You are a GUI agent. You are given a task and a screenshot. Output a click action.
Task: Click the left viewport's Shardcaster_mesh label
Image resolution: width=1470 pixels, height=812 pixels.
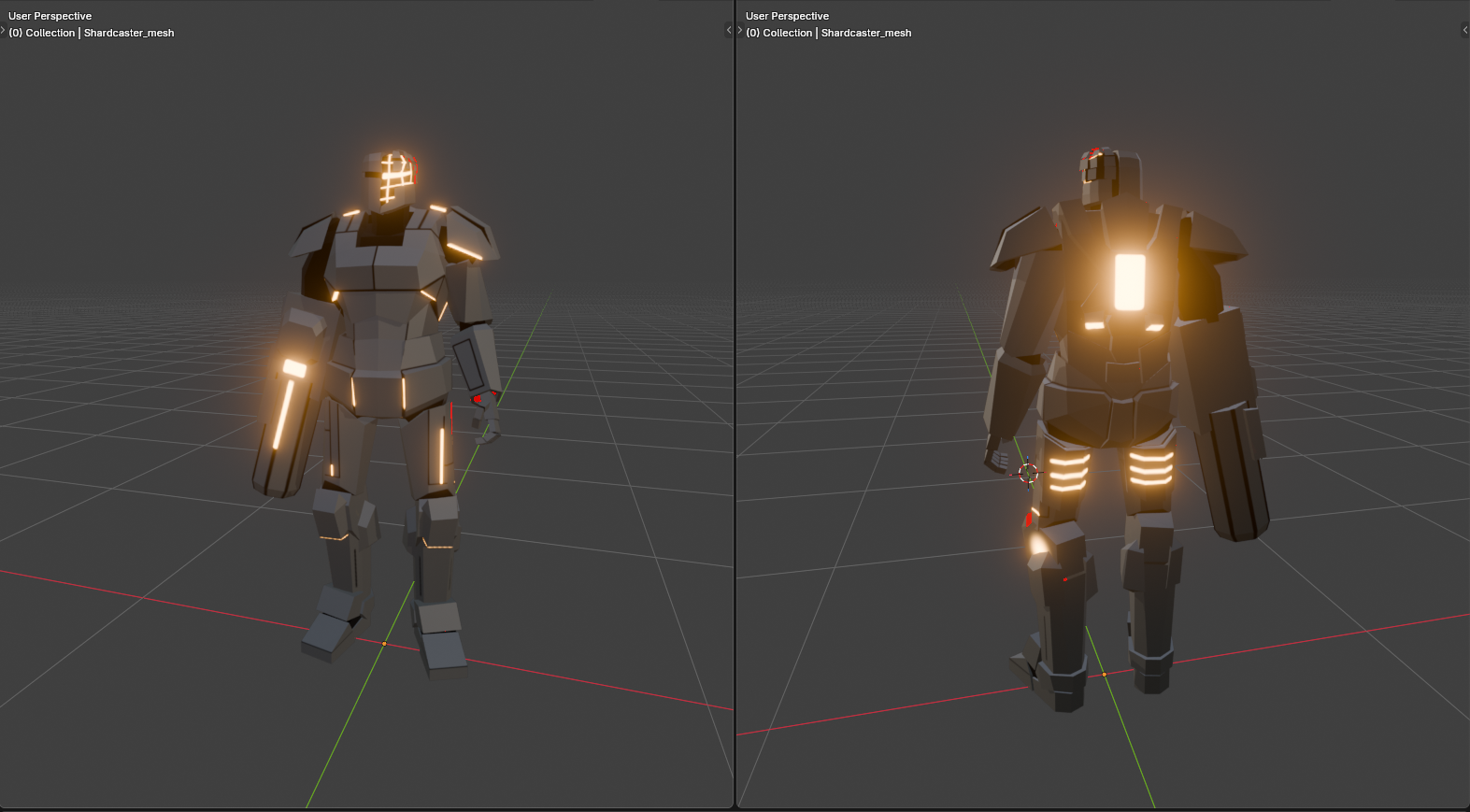click(129, 33)
